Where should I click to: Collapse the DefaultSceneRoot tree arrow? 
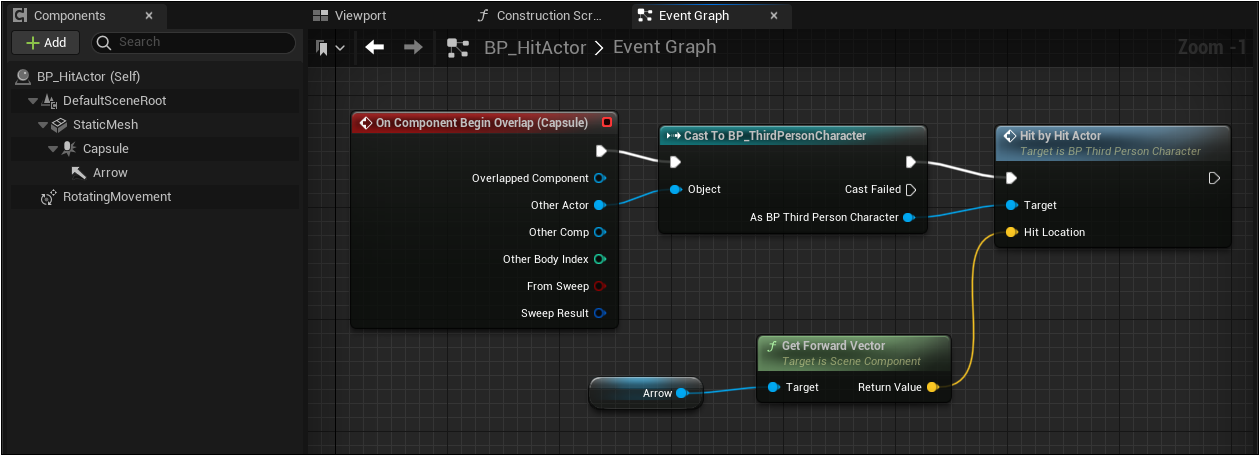[33, 101]
